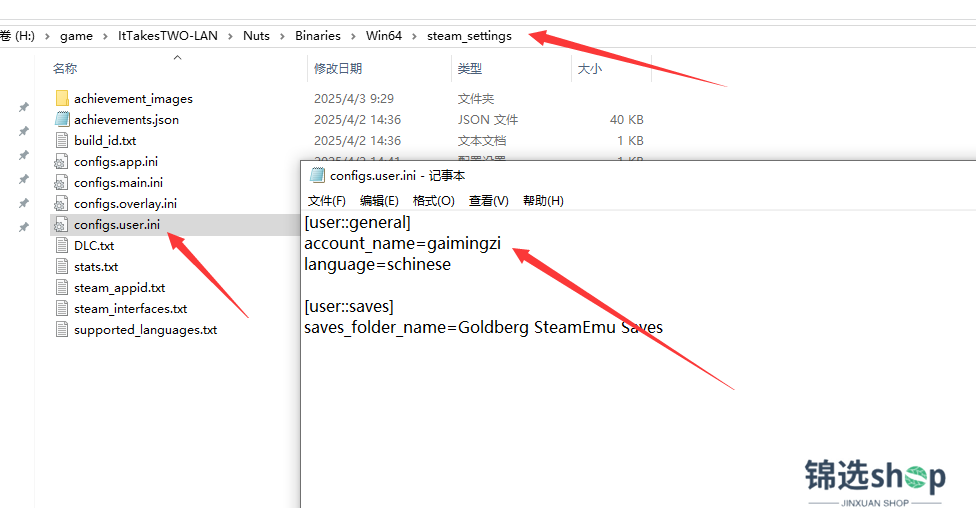Select the configs.overlay.ini file icon

(60, 204)
